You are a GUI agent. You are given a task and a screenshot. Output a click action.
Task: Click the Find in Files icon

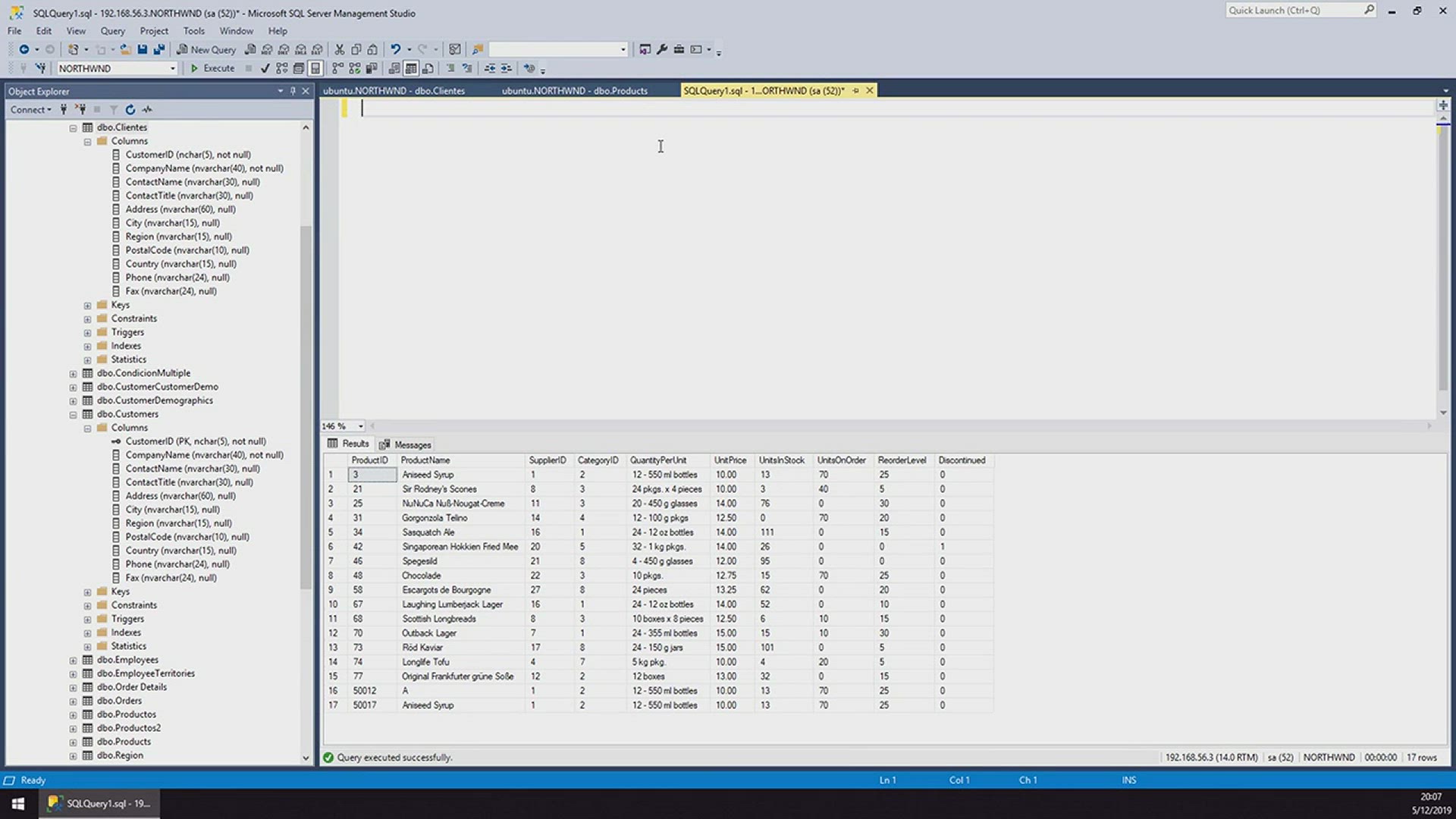(x=478, y=49)
